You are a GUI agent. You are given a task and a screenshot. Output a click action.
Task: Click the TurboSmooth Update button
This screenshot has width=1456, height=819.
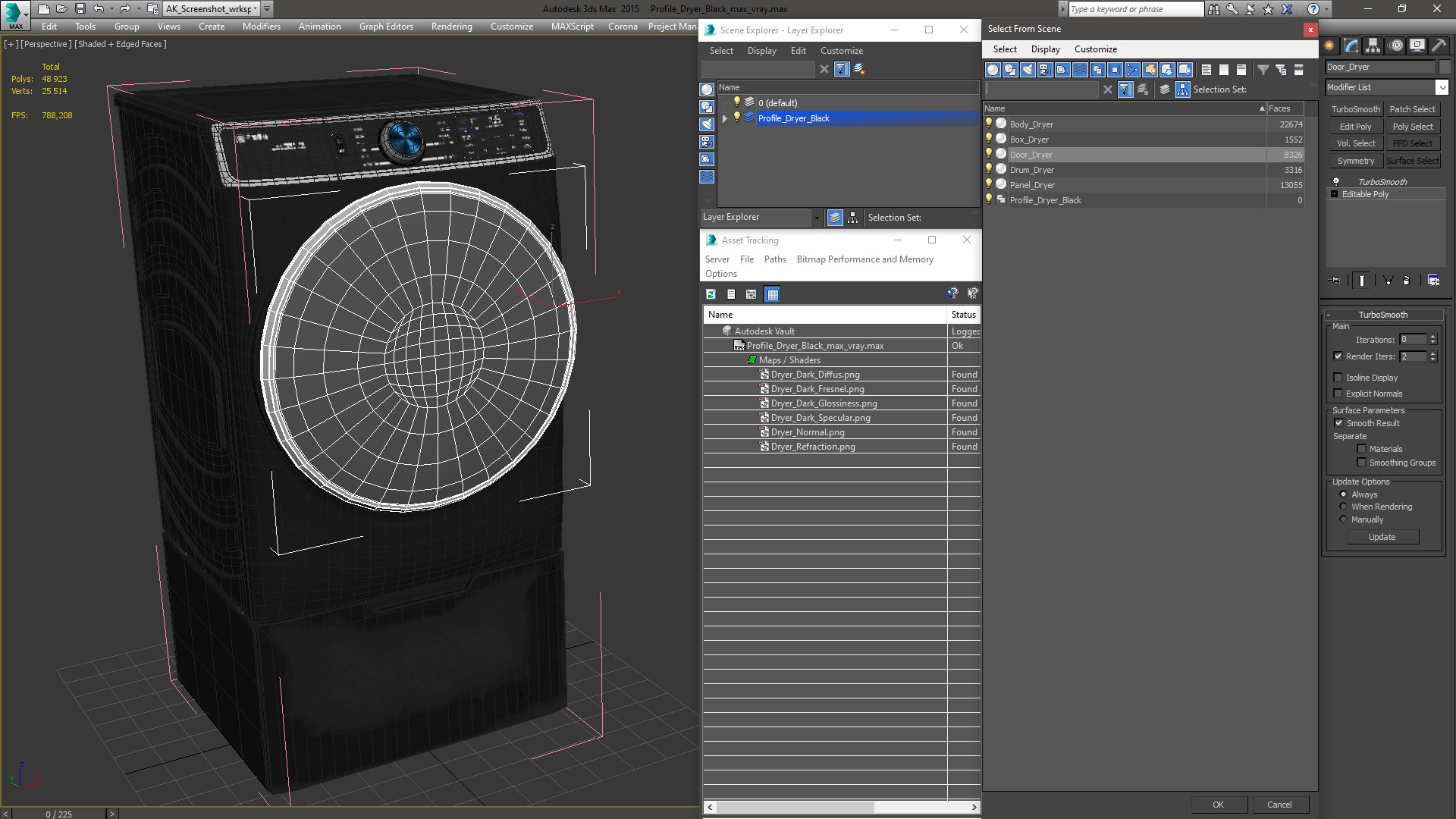(x=1382, y=537)
